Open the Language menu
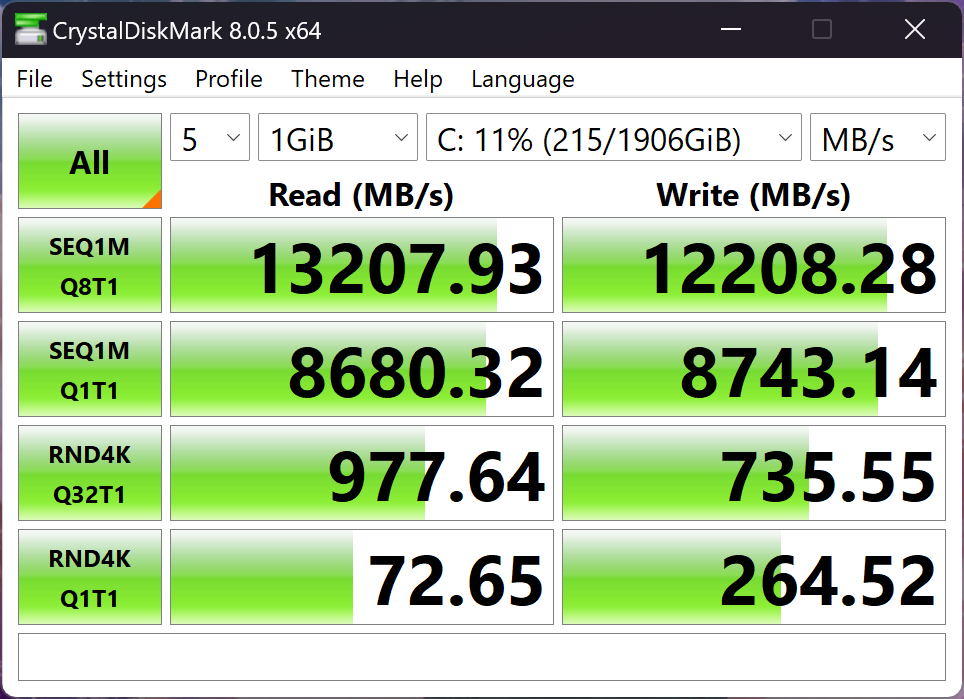The image size is (964, 699). coord(523,79)
